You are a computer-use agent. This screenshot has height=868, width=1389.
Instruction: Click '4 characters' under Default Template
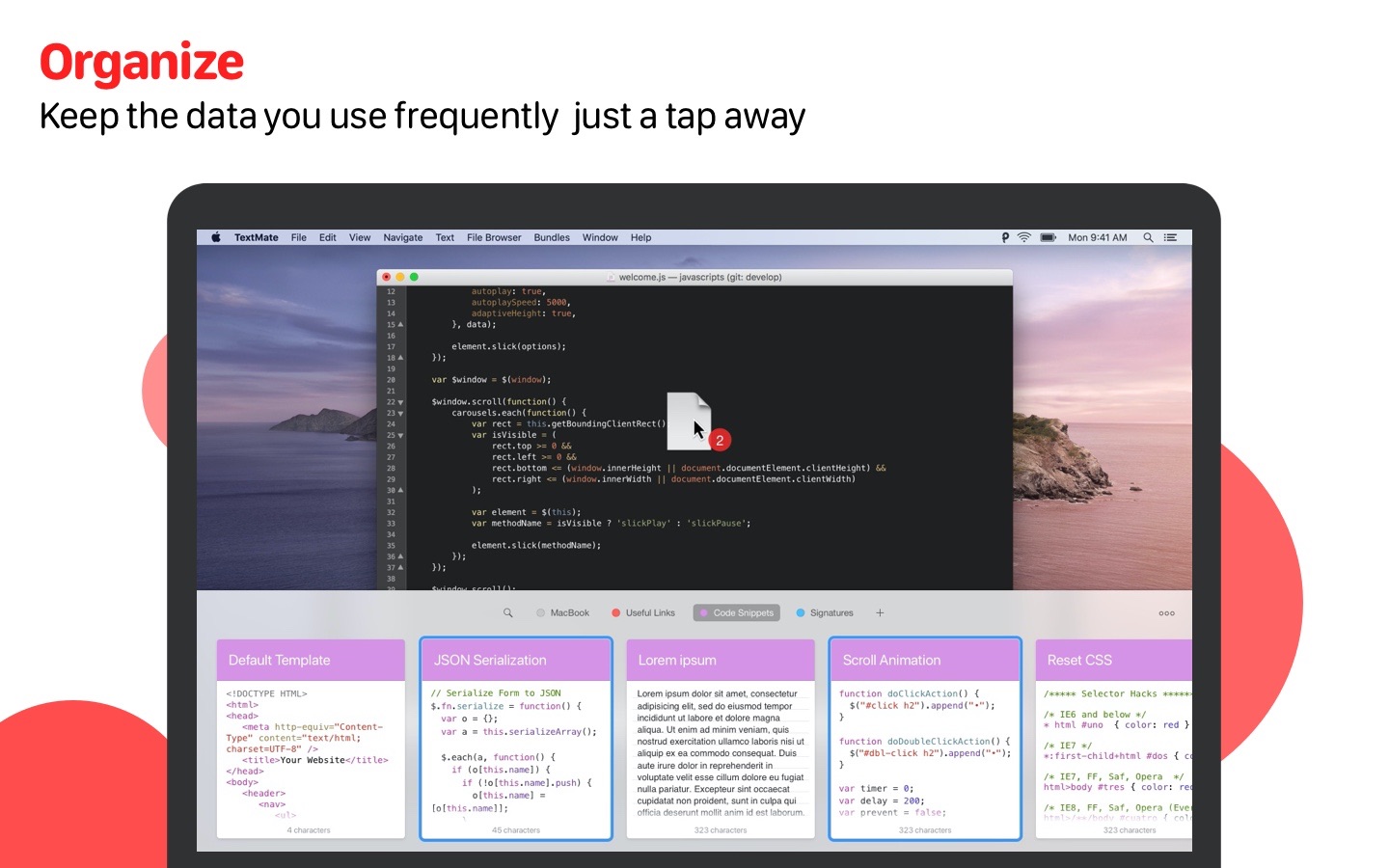click(309, 830)
